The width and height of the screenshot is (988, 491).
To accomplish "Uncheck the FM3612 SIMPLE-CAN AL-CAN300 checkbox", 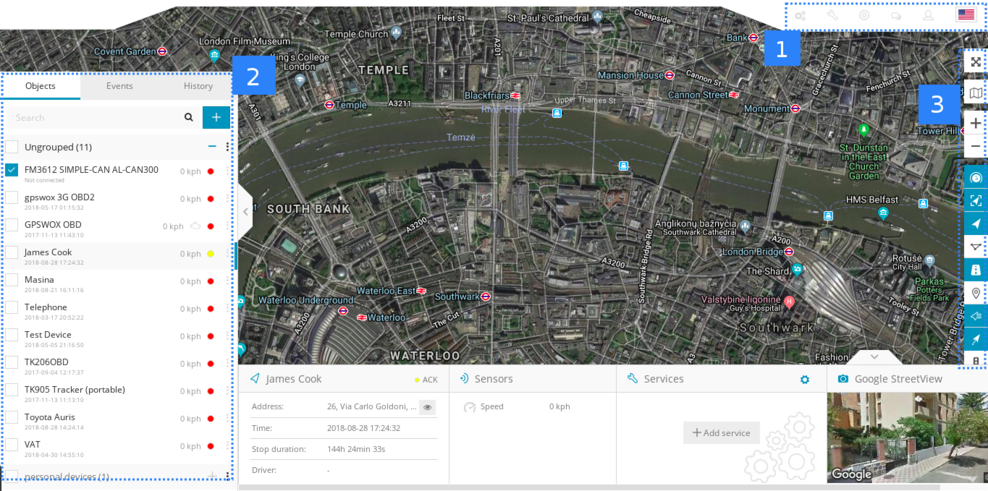I will [11, 171].
